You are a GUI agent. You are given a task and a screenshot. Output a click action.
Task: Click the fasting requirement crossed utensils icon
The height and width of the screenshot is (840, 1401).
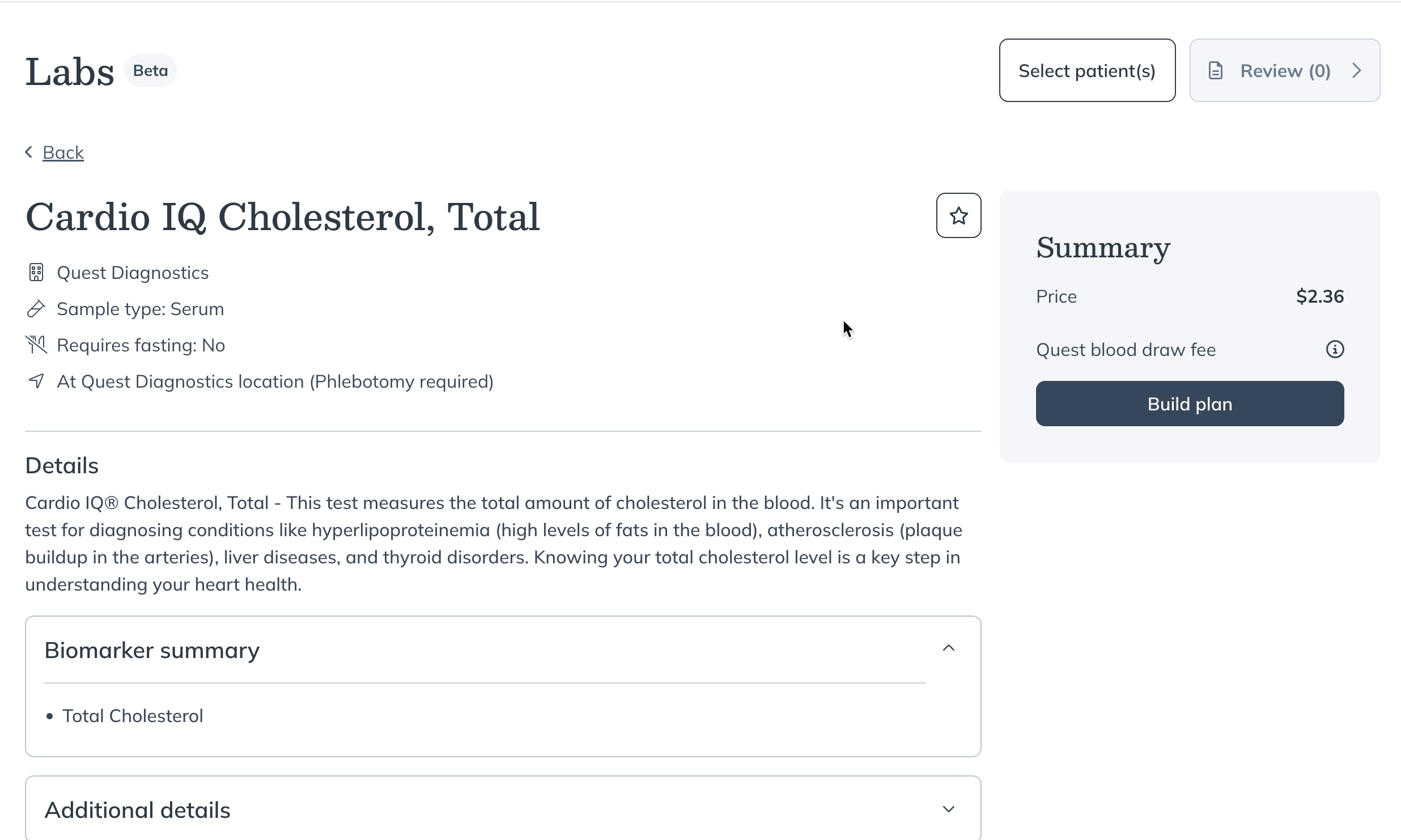(x=36, y=345)
